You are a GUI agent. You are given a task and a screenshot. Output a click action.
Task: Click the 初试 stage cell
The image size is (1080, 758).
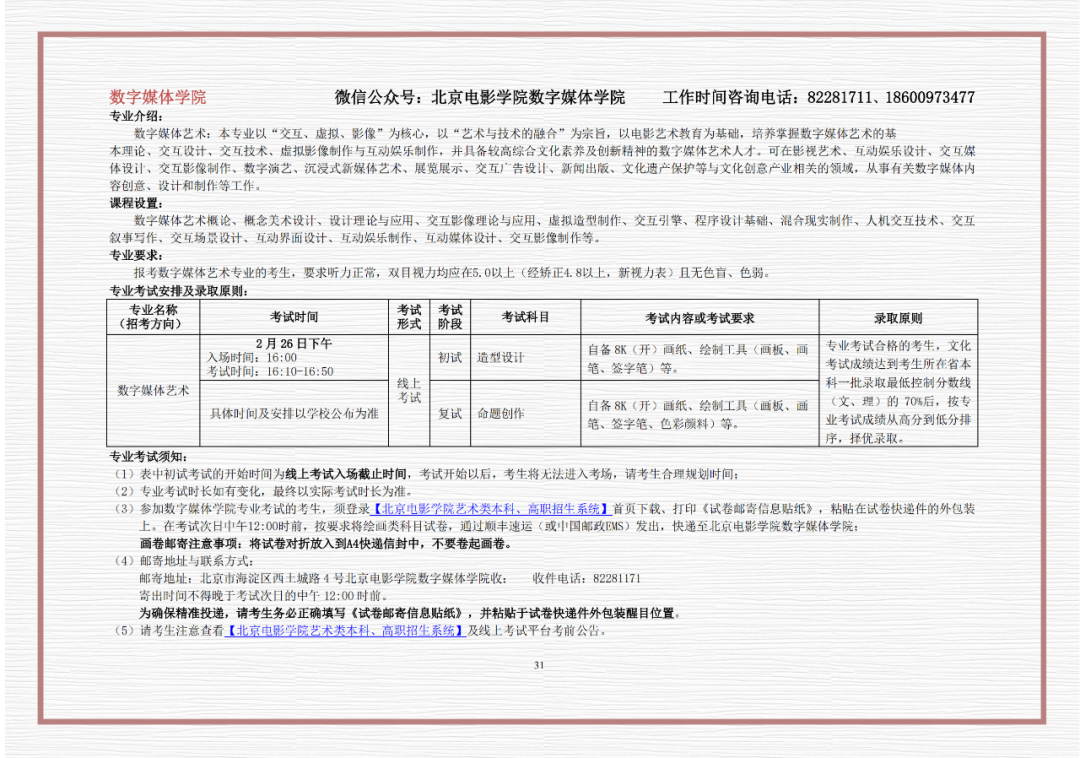pos(450,357)
